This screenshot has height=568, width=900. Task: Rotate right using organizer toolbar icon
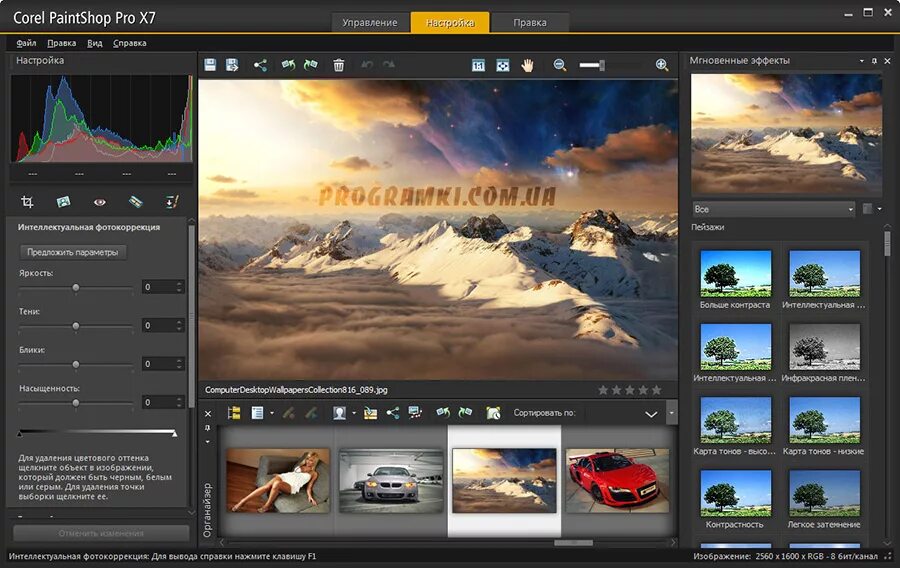point(465,413)
